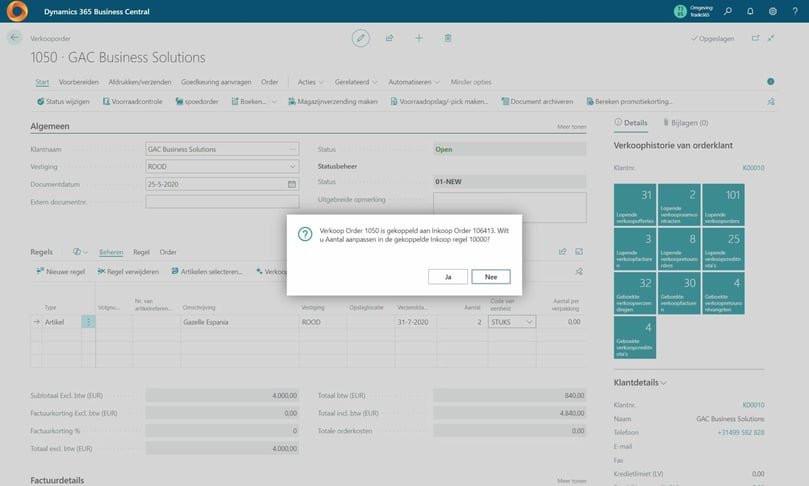Click Gazelle Espania description cell
The height and width of the screenshot is (486, 809).
click(239, 322)
